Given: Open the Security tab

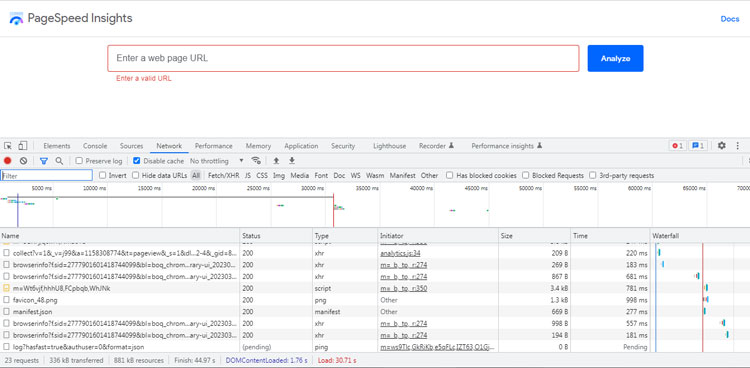Looking at the screenshot, I should click(x=343, y=146).
